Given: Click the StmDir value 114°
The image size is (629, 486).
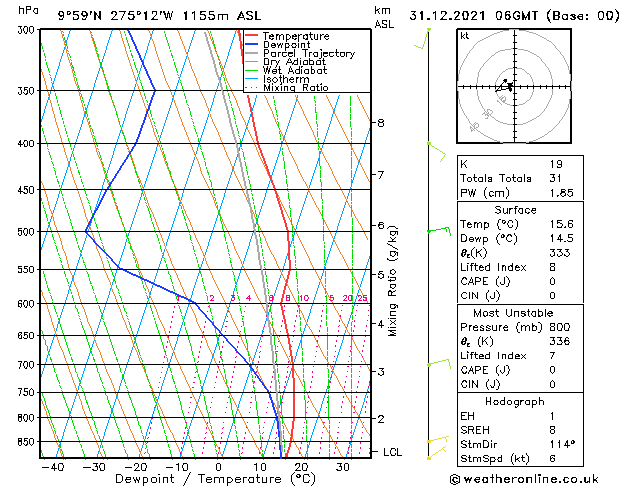Looking at the screenshot, I should tap(562, 444).
